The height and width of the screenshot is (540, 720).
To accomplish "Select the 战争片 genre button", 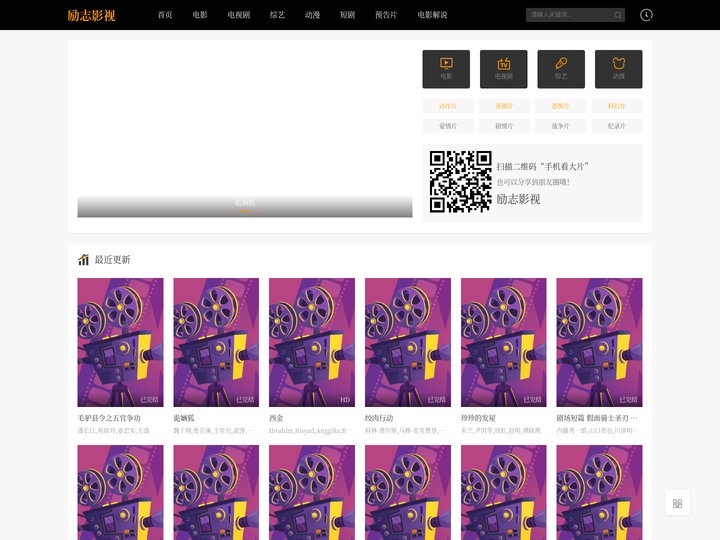I will tap(560, 126).
